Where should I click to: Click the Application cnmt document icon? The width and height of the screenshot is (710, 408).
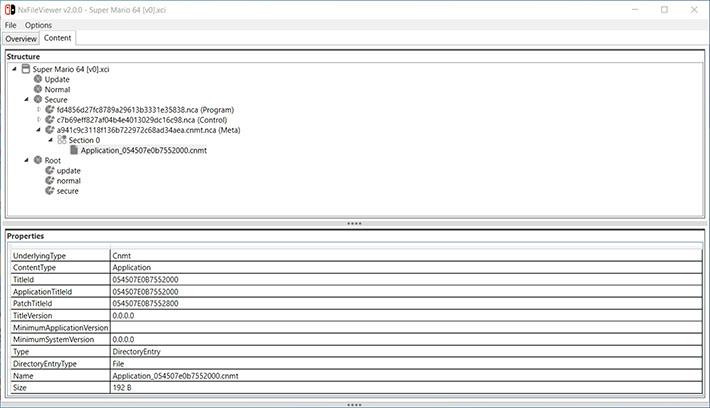click(x=74, y=150)
